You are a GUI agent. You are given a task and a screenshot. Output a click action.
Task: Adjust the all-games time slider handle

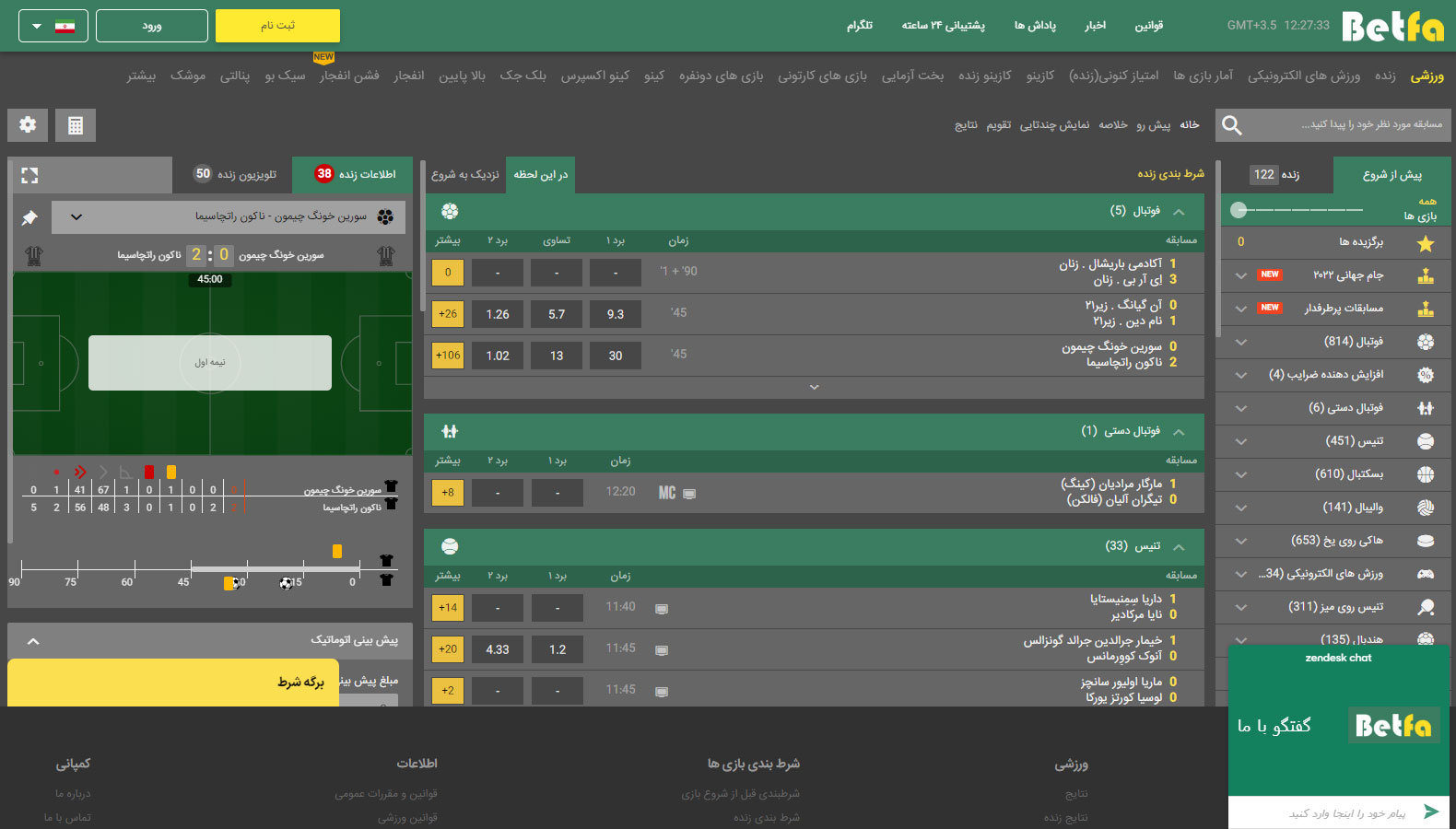pos(1239,210)
